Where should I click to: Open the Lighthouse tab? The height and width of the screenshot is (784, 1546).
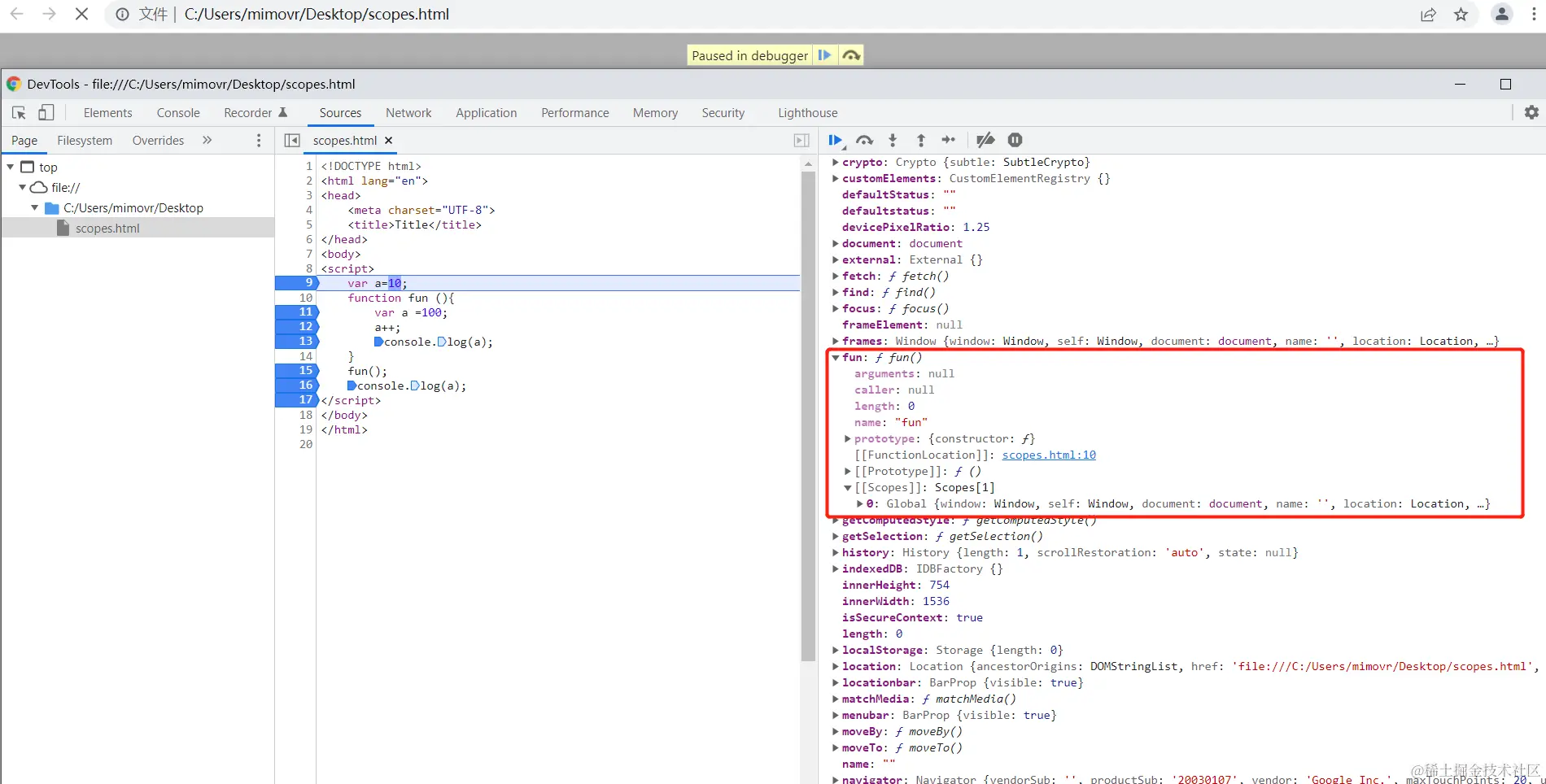tap(808, 113)
